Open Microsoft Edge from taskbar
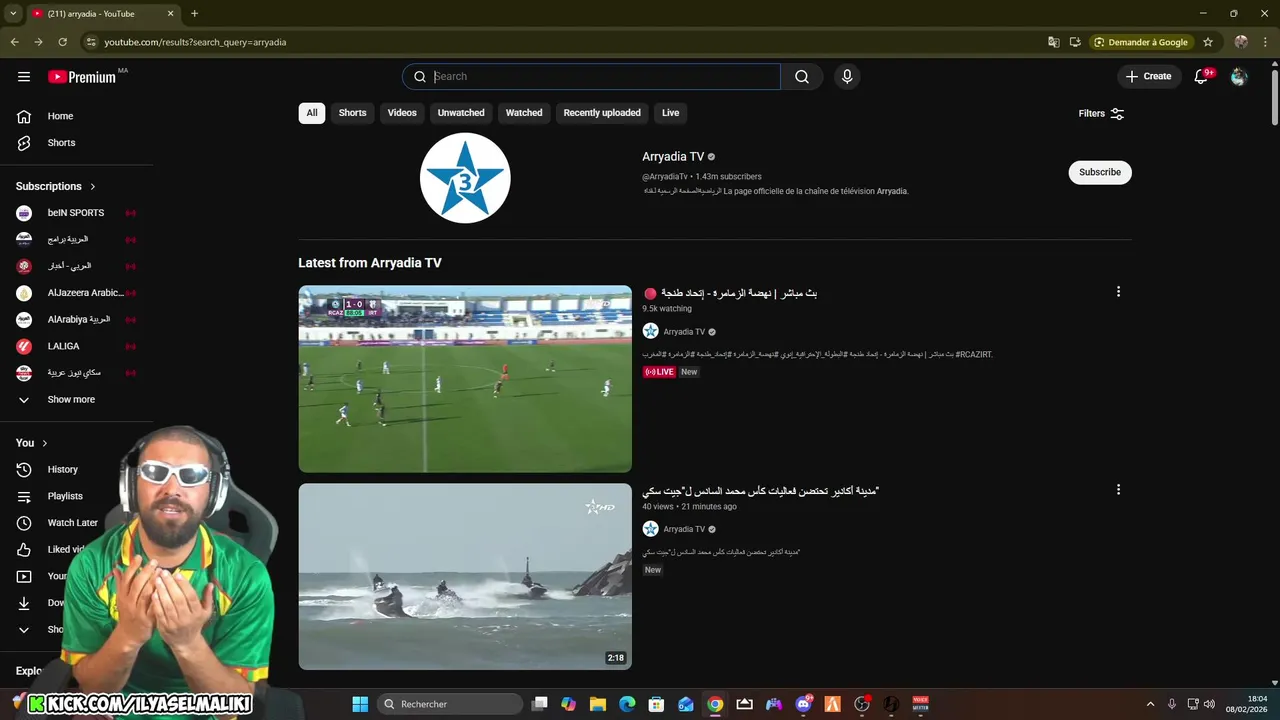1280x720 pixels. coord(627,704)
